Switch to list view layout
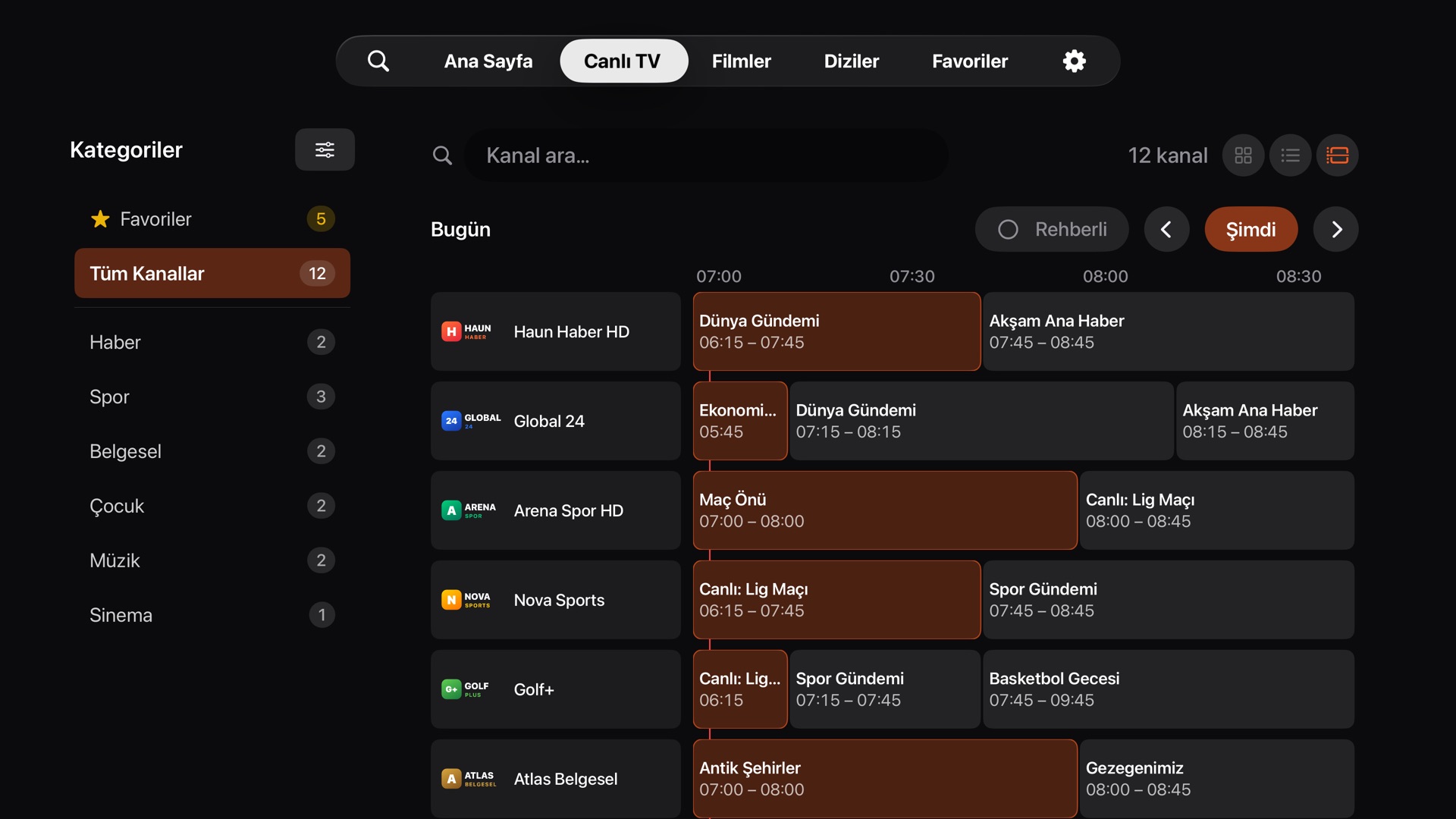 [1290, 155]
